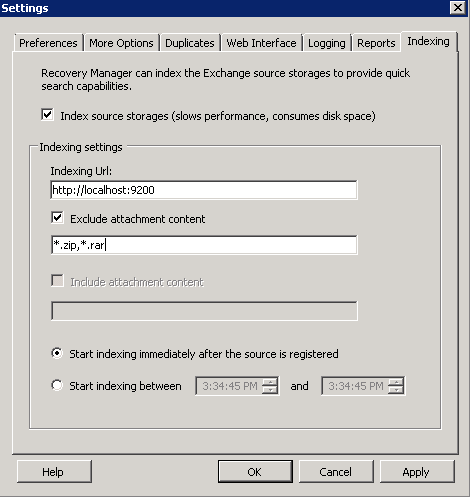The width and height of the screenshot is (470, 497).
Task: Click the Cancel button
Action: [336, 472]
